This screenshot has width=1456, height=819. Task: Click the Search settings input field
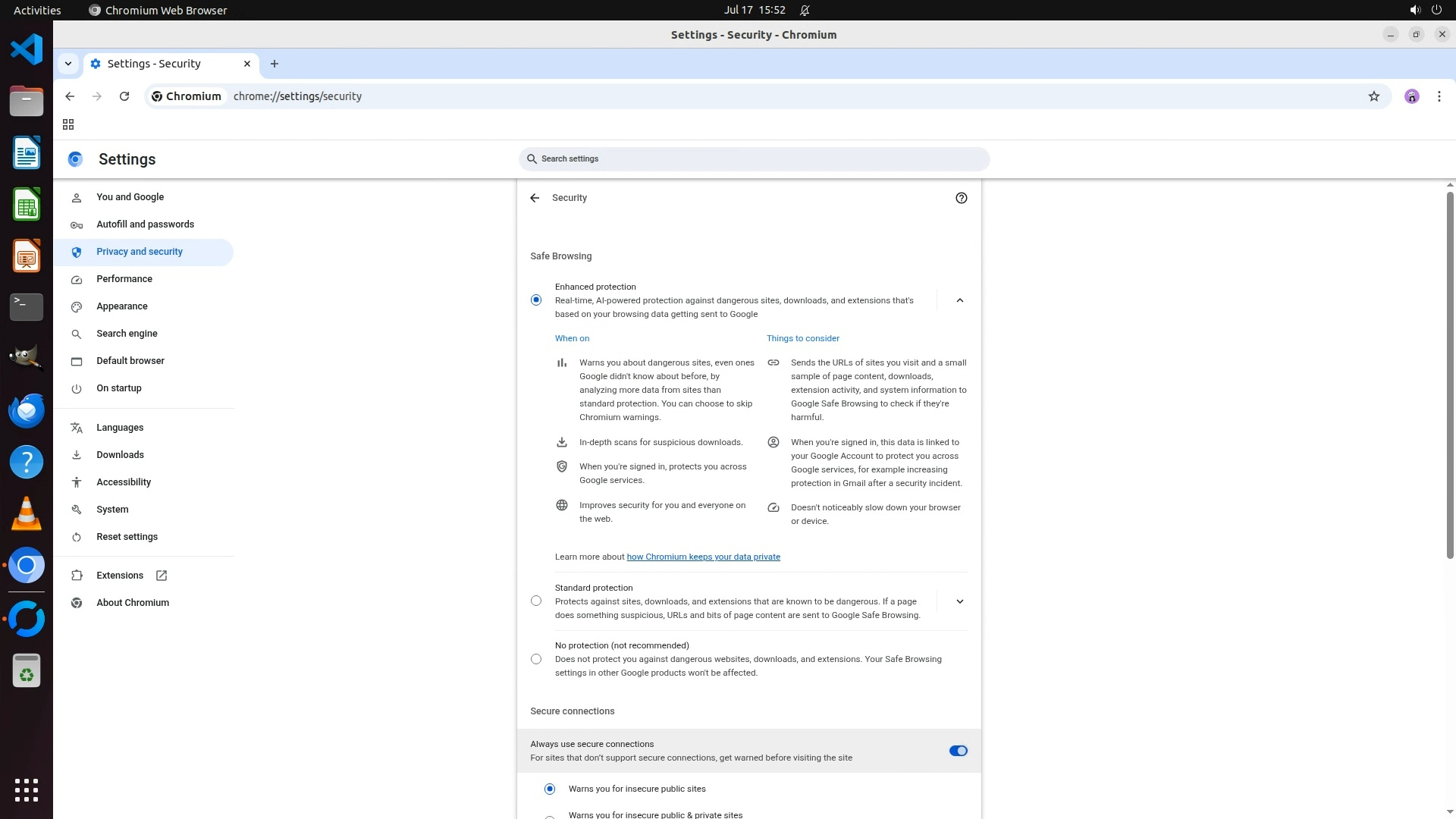754,159
